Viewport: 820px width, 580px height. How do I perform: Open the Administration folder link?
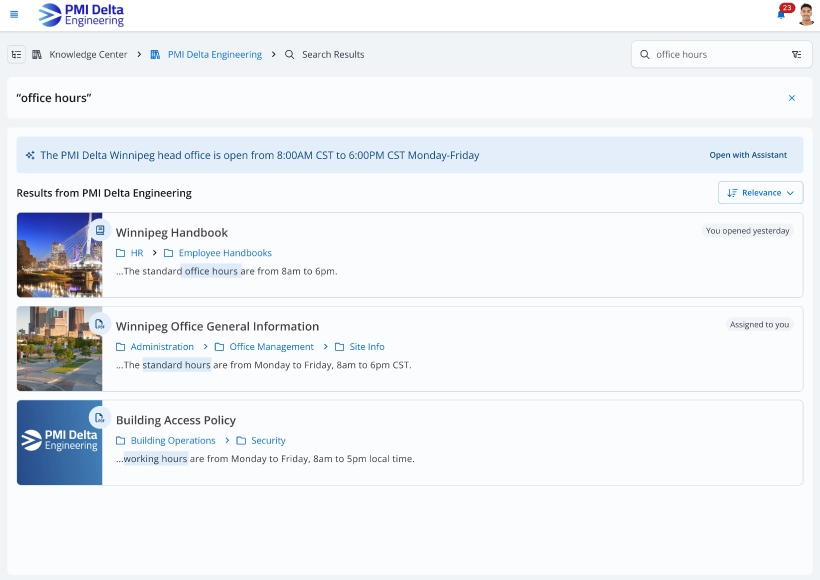(x=162, y=347)
